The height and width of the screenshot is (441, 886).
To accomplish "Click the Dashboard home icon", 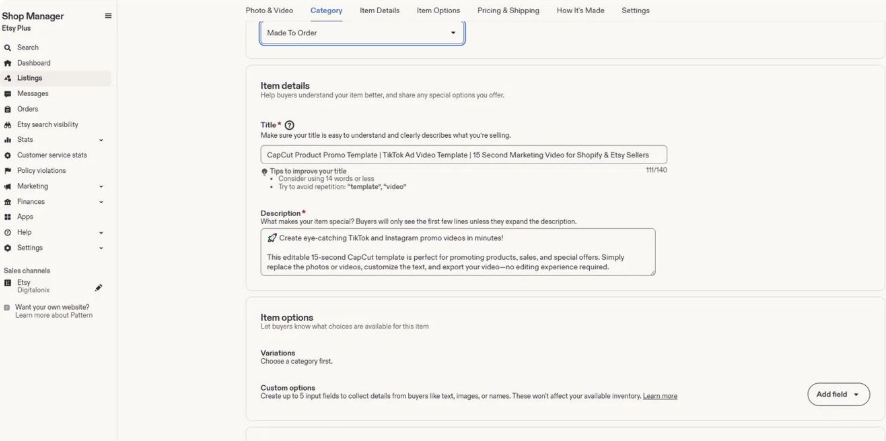I will coord(7,63).
